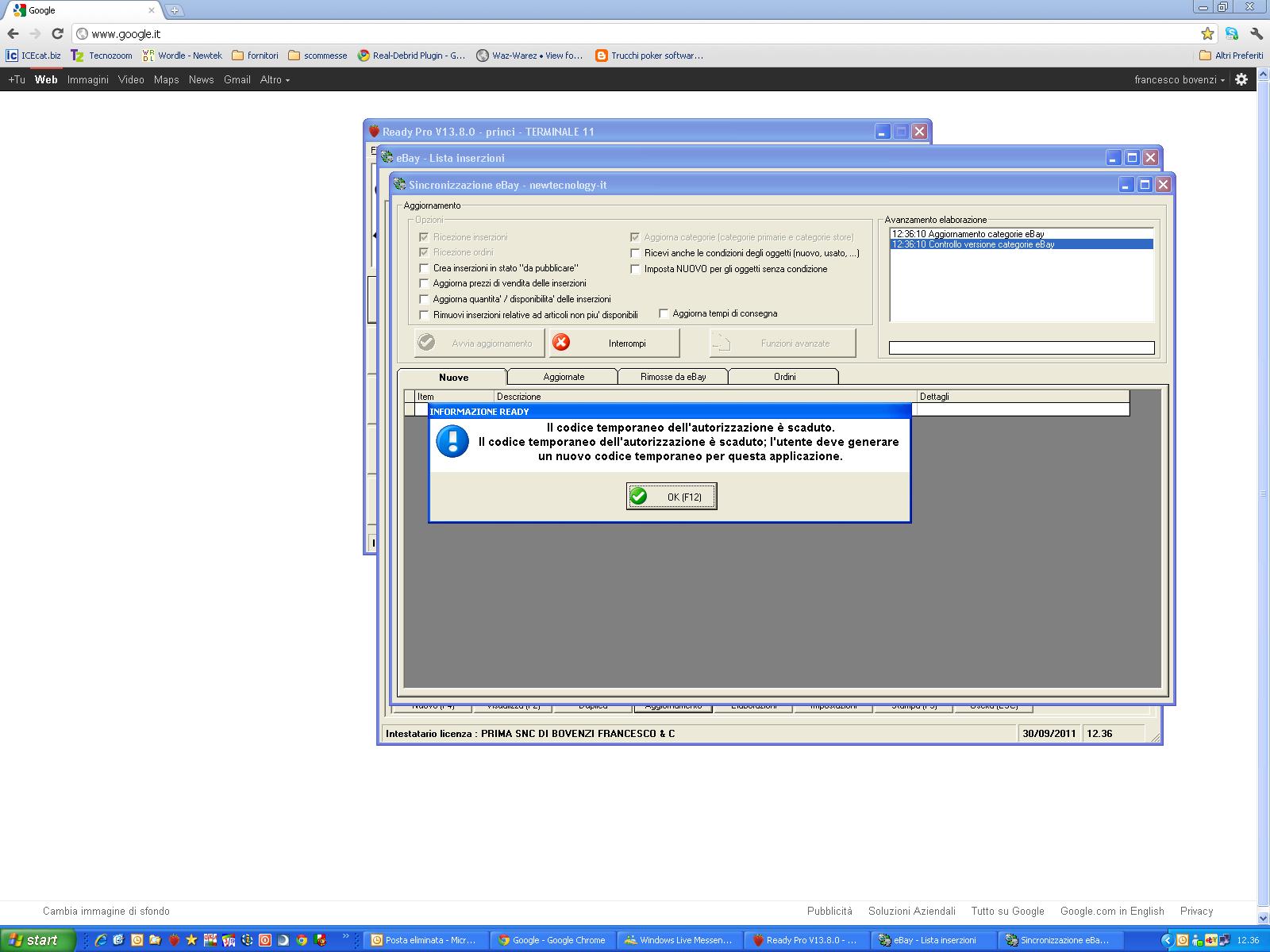Viewport: 1270px width, 952px height.
Task: Expand the Altro dropdown menu
Action: pyautogui.click(x=275, y=79)
